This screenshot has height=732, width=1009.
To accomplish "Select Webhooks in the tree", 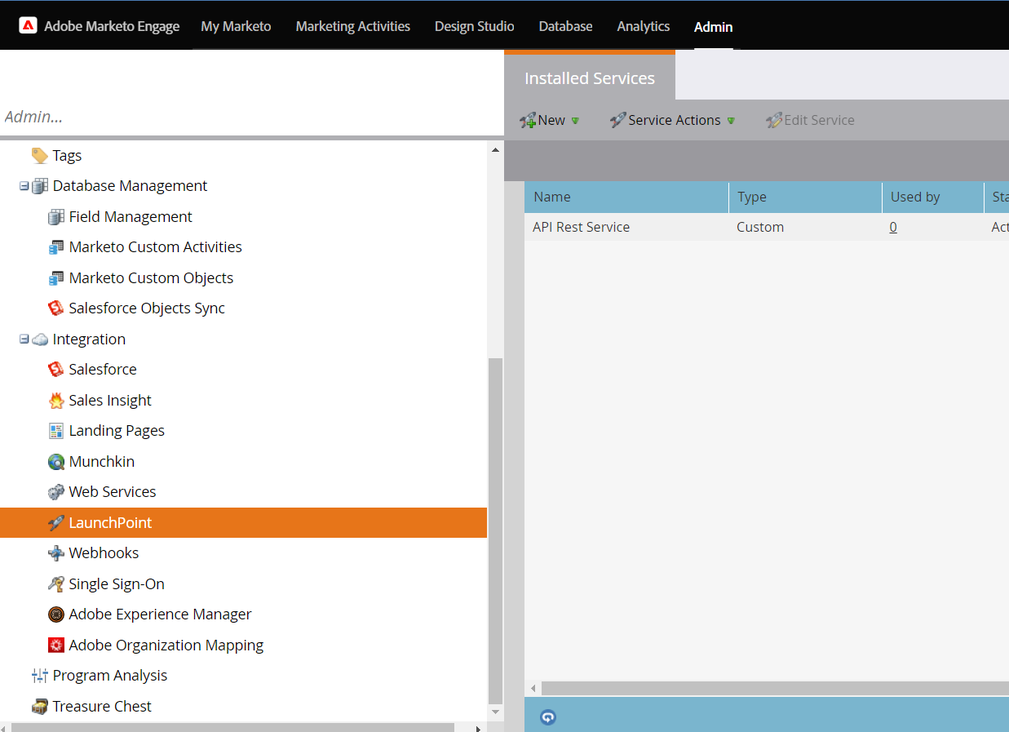I will coord(104,553).
